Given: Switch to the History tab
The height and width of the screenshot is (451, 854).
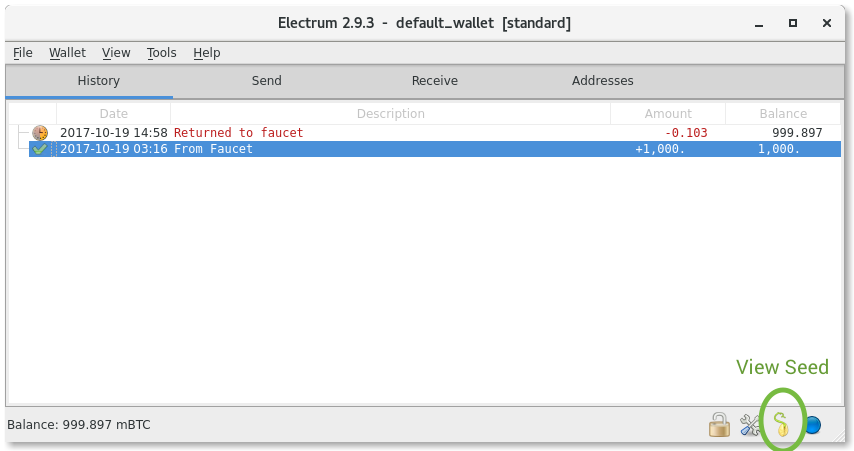Looking at the screenshot, I should pos(98,81).
